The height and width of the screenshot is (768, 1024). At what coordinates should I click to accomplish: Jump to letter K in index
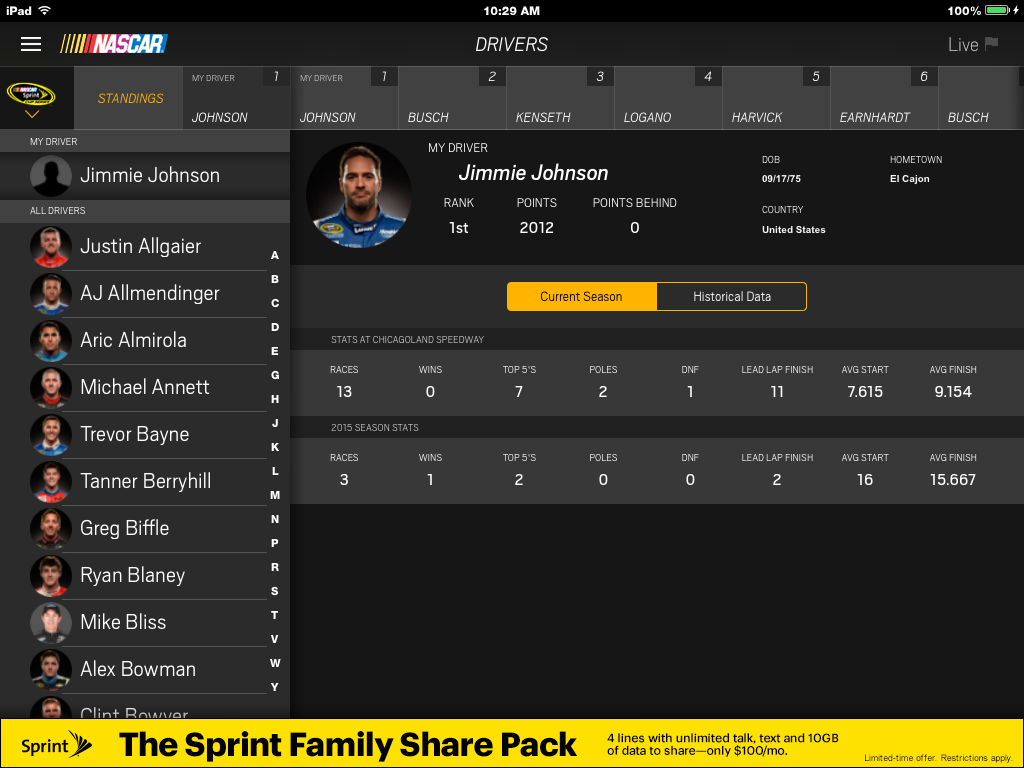pos(275,447)
